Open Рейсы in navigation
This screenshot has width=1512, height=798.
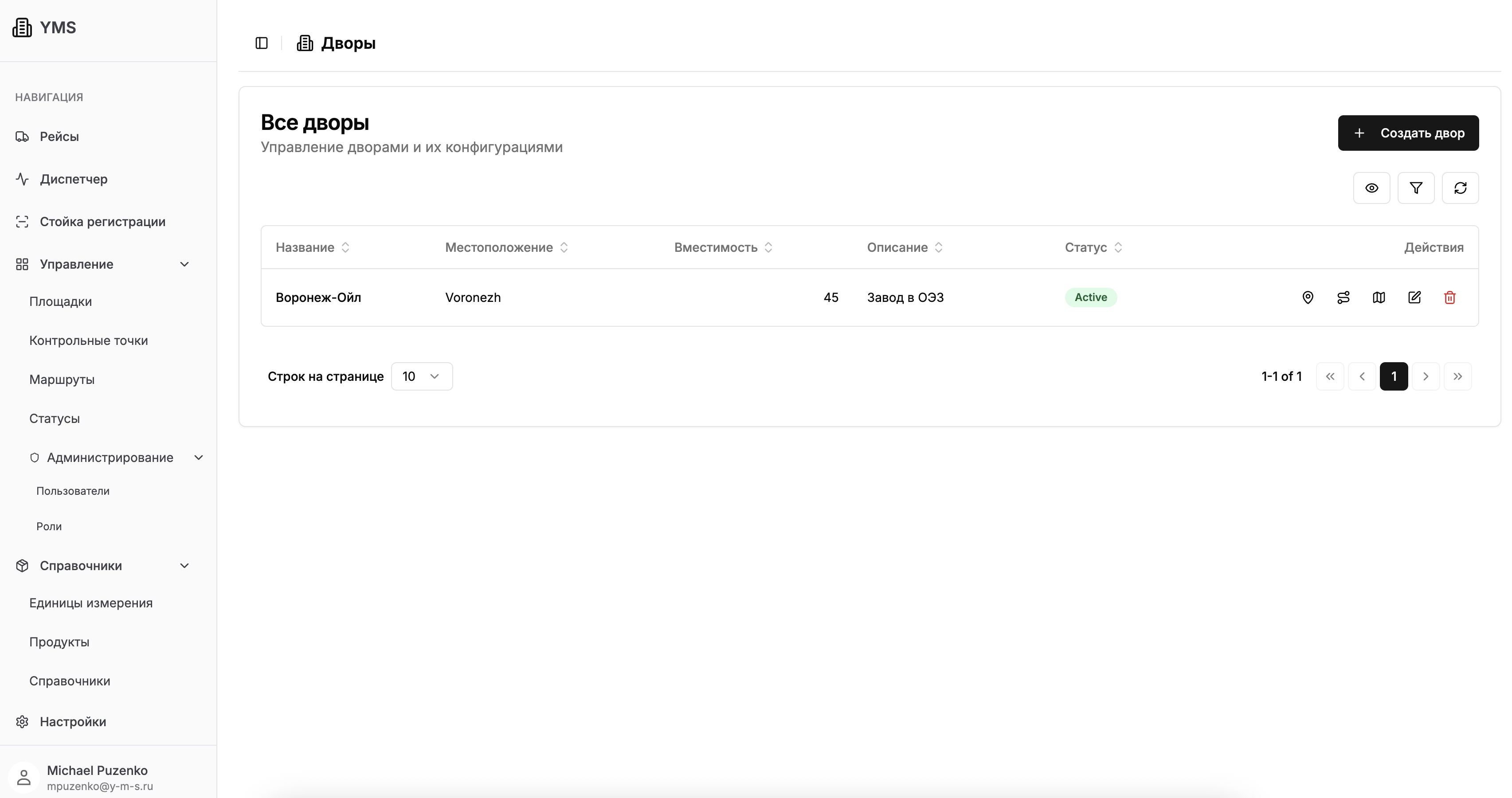click(x=59, y=137)
